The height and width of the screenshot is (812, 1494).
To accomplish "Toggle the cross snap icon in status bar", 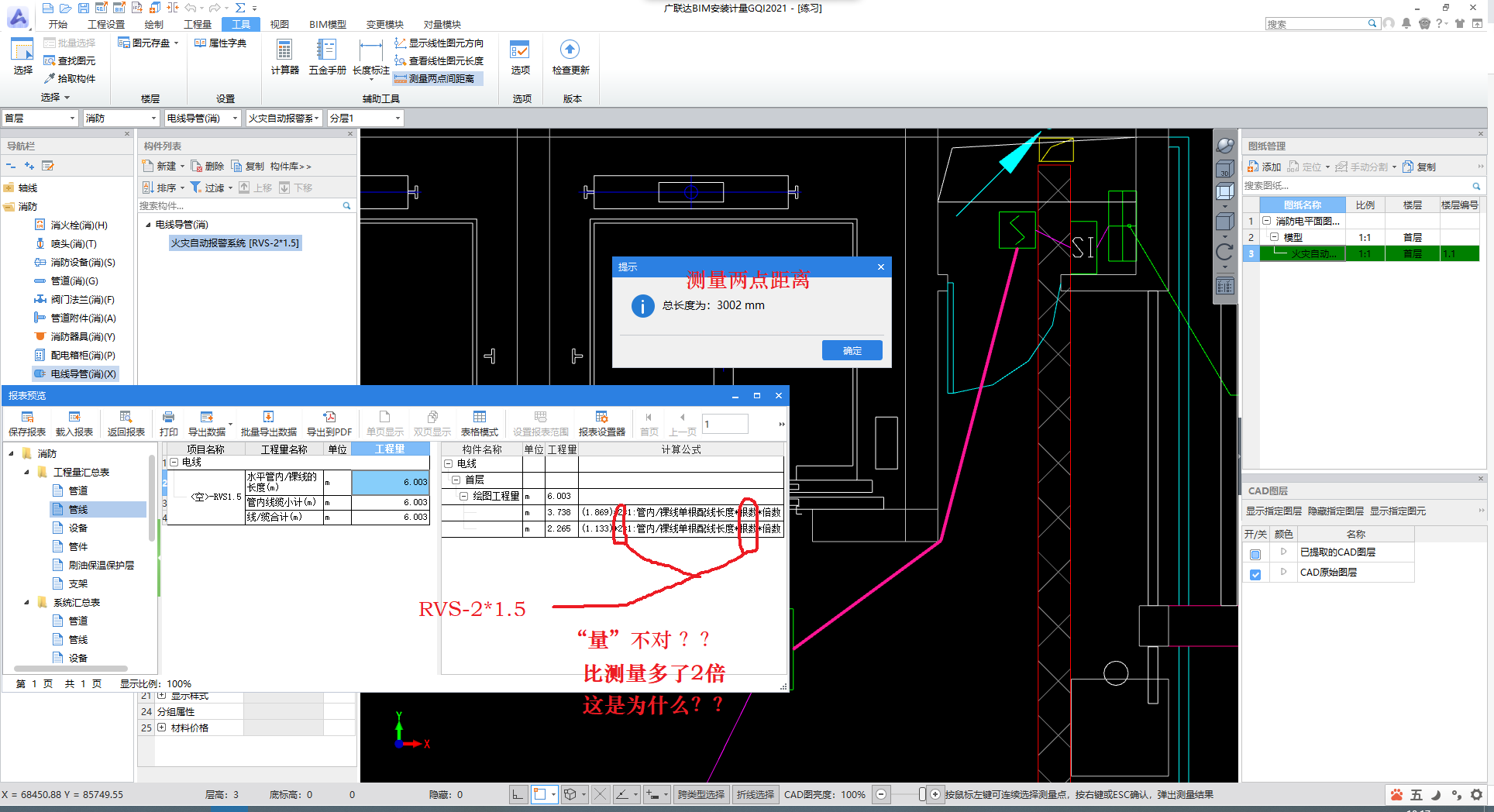I will click(600, 794).
